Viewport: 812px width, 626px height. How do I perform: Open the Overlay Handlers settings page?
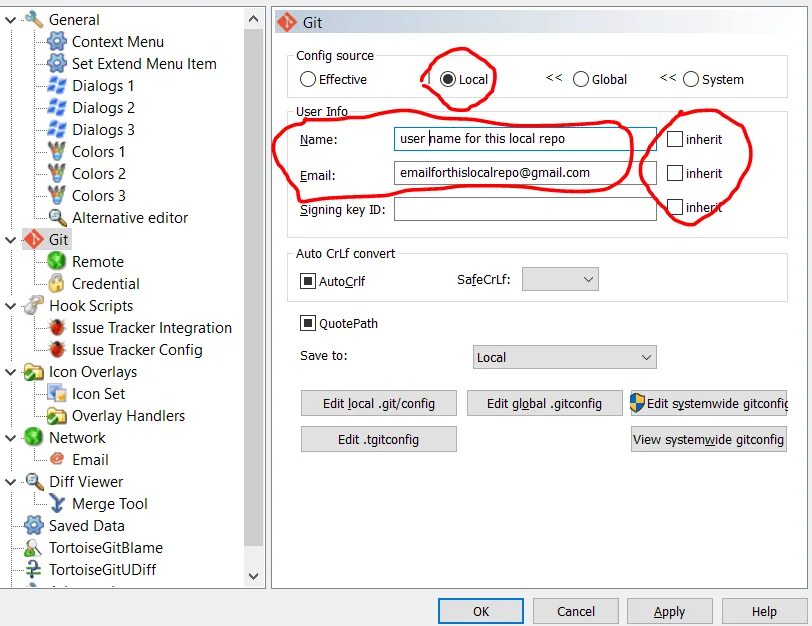tap(128, 416)
